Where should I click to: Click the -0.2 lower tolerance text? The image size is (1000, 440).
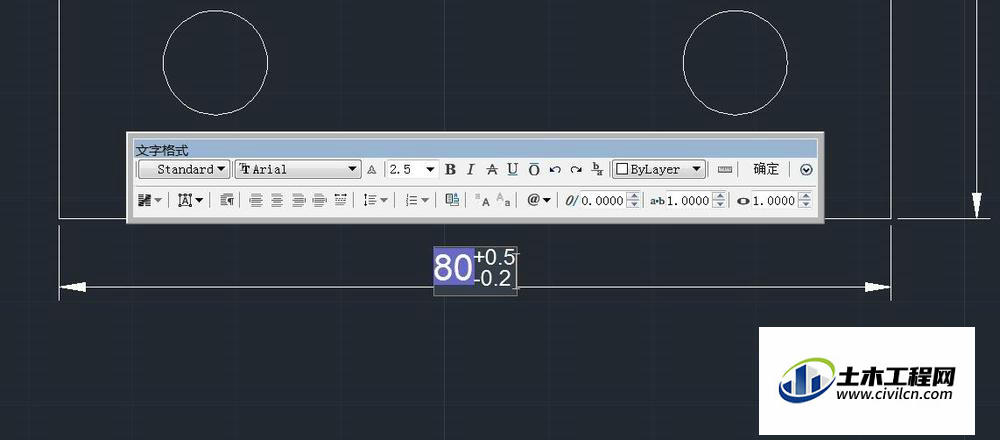(x=492, y=278)
